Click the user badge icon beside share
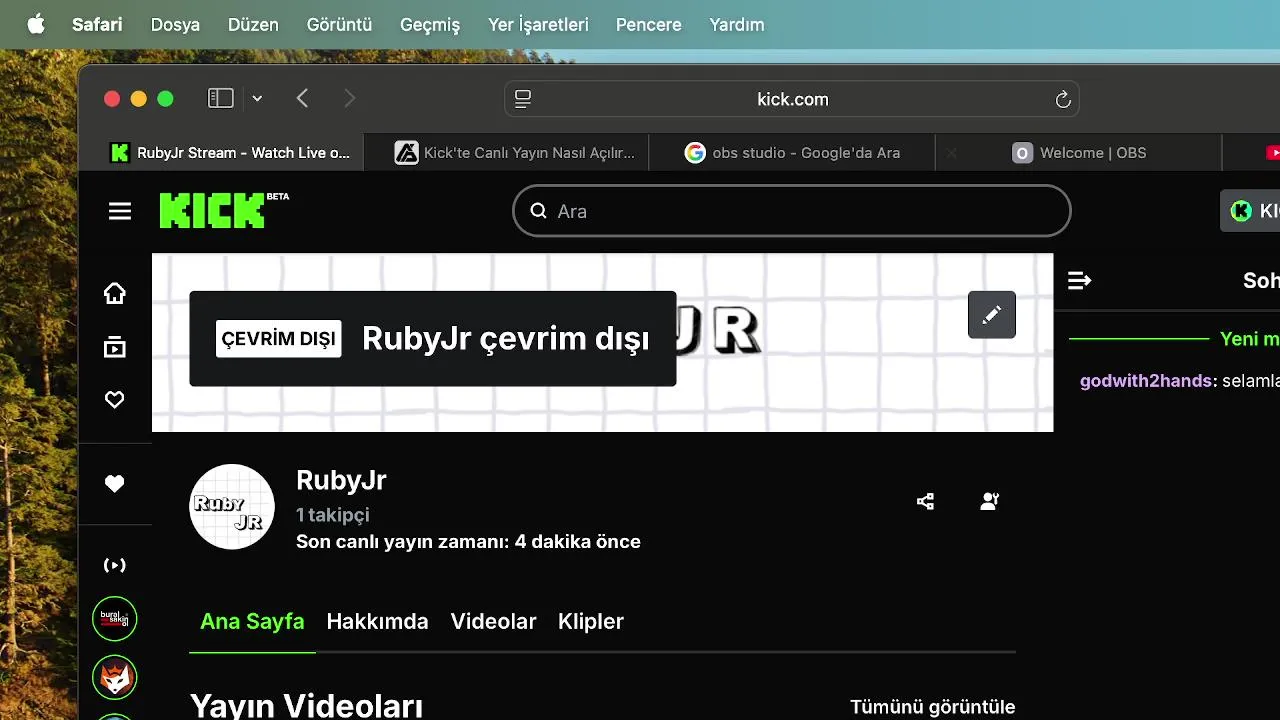 click(990, 502)
